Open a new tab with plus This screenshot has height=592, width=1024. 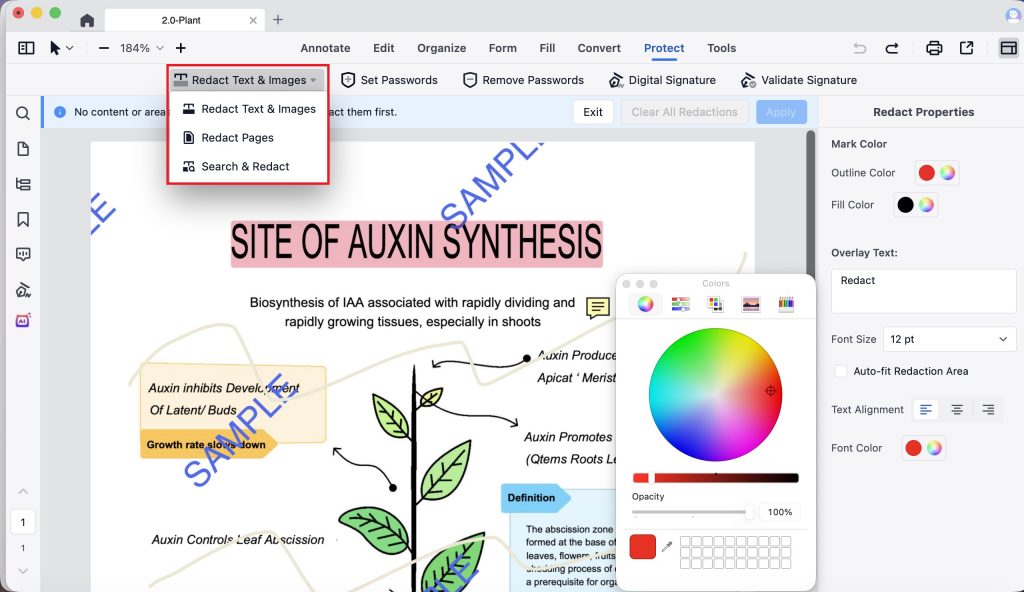(x=278, y=20)
